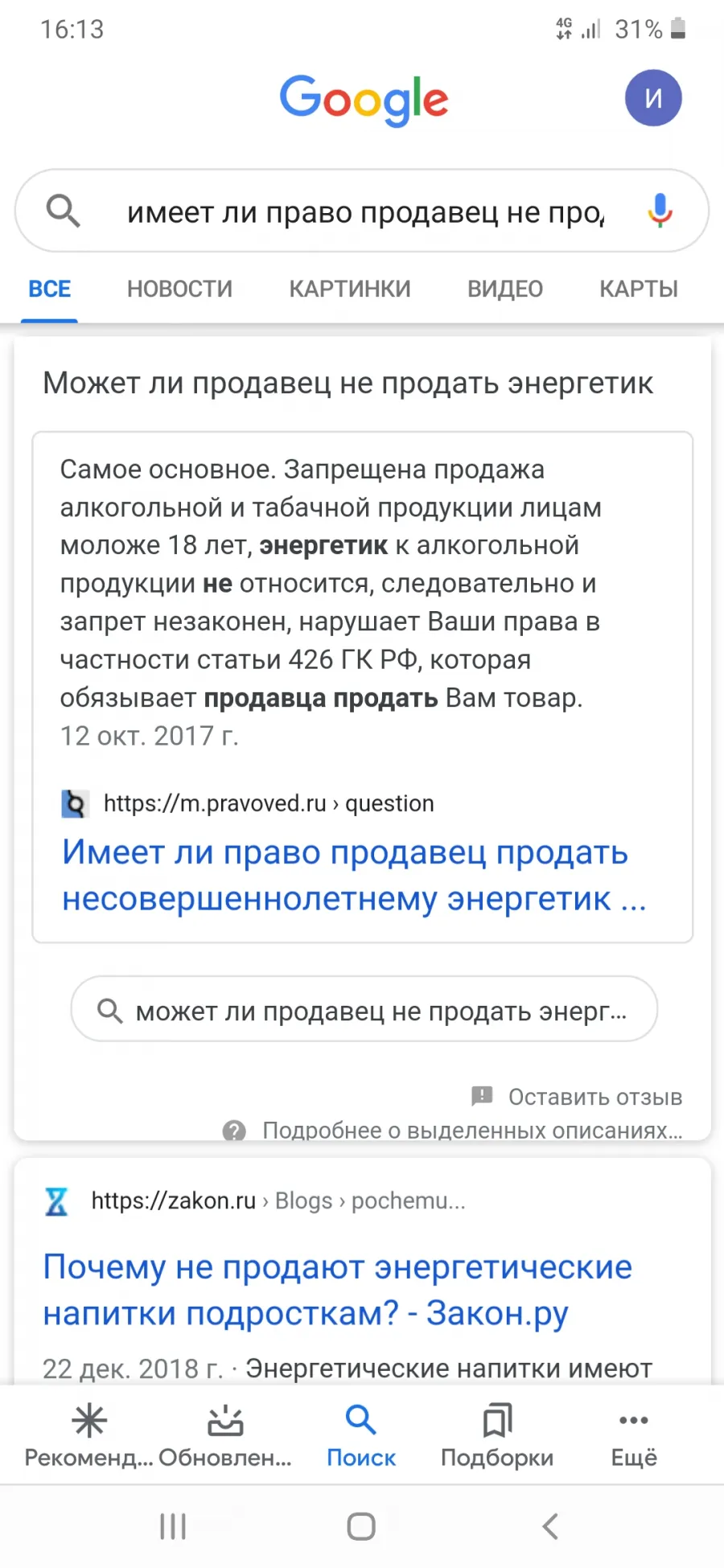Switch to the КАРТИНКИ tab
724x1568 pixels.
tap(350, 289)
